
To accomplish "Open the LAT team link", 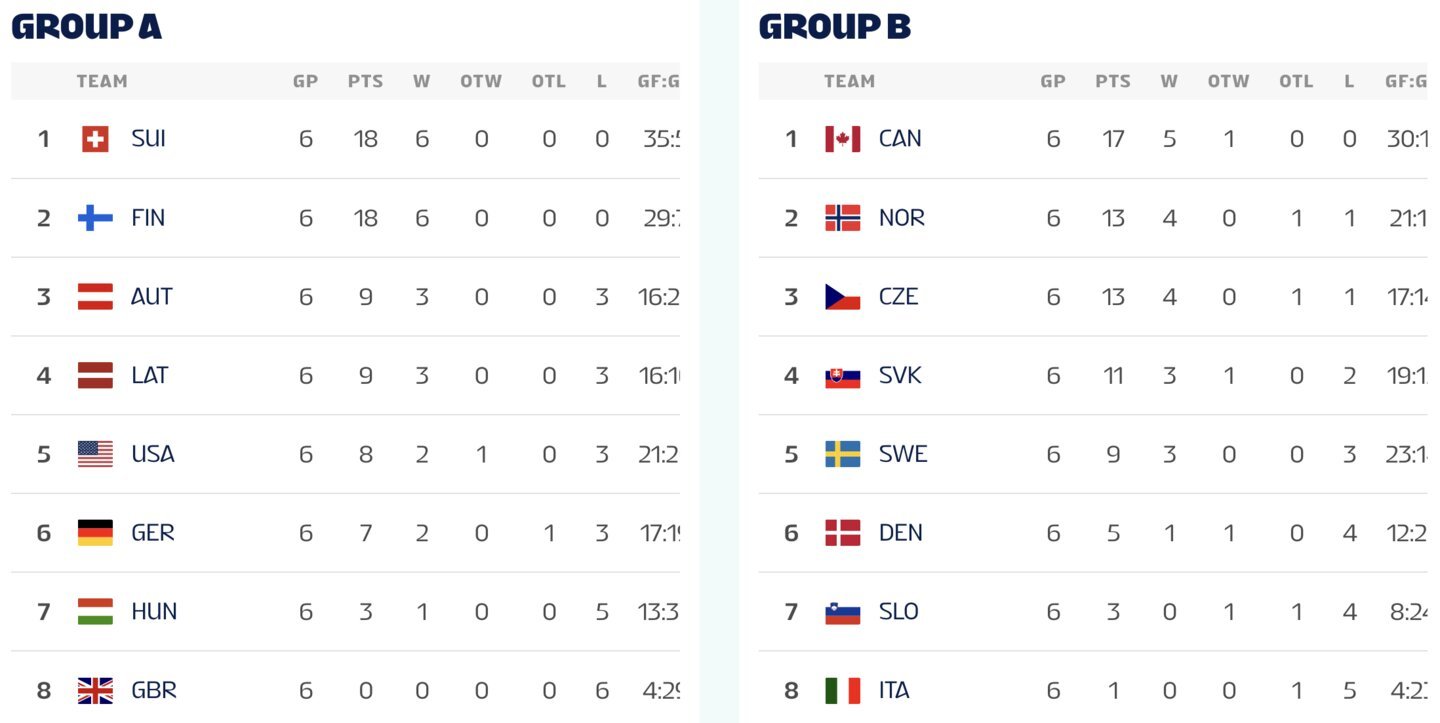I will (x=150, y=375).
